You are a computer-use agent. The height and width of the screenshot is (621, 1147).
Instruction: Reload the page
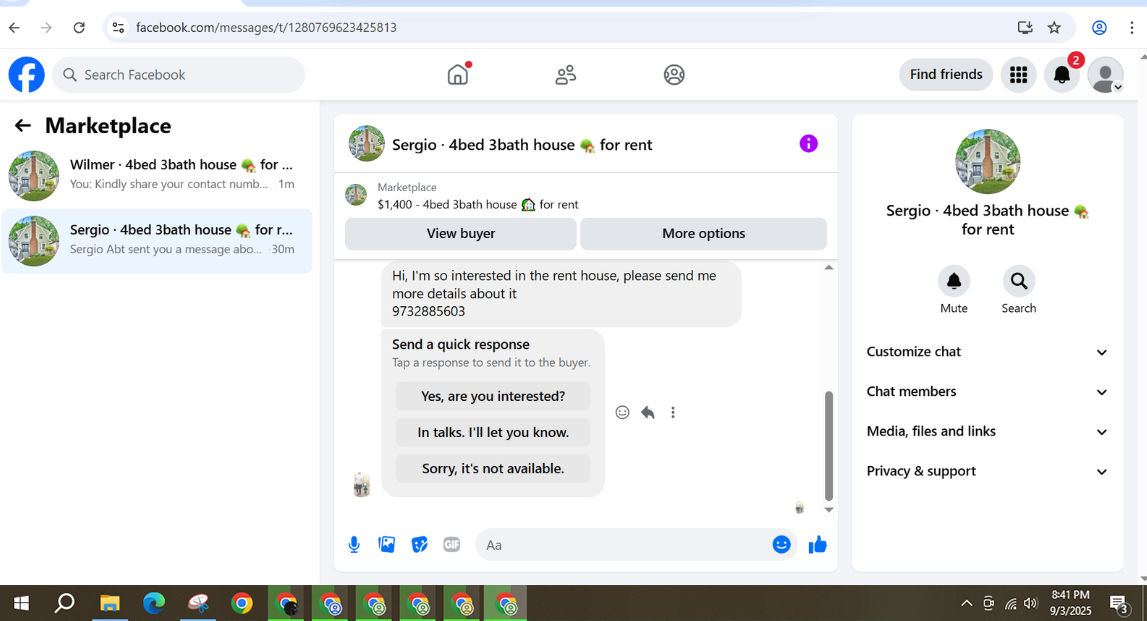click(79, 28)
